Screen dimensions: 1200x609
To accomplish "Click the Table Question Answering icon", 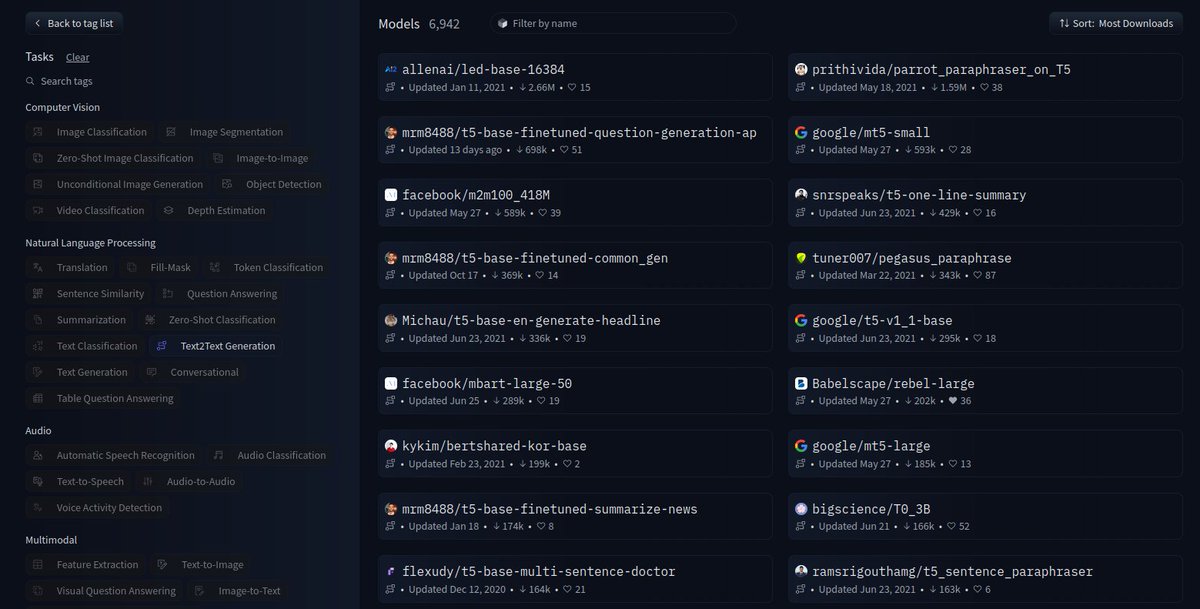I will click(37, 398).
